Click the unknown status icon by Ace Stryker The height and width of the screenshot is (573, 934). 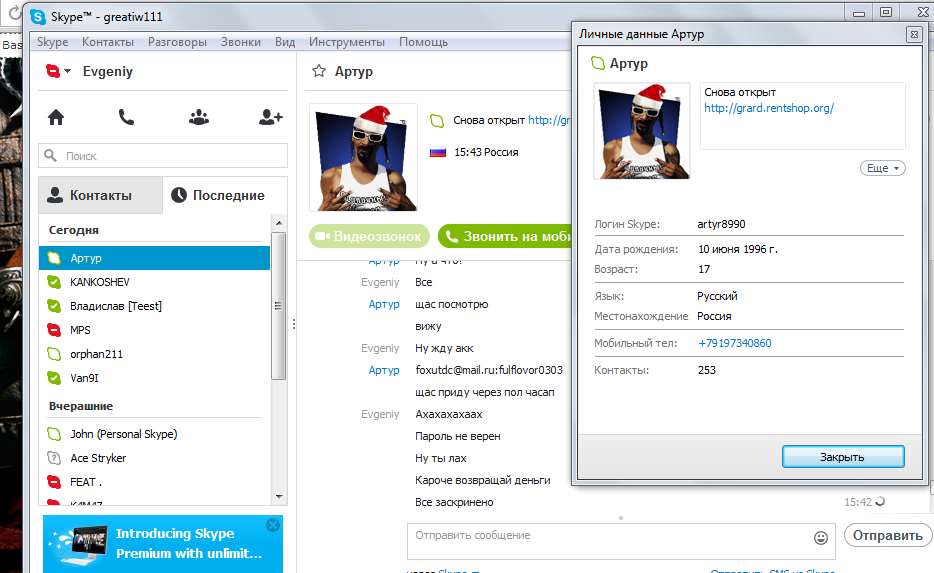pyautogui.click(x=54, y=458)
